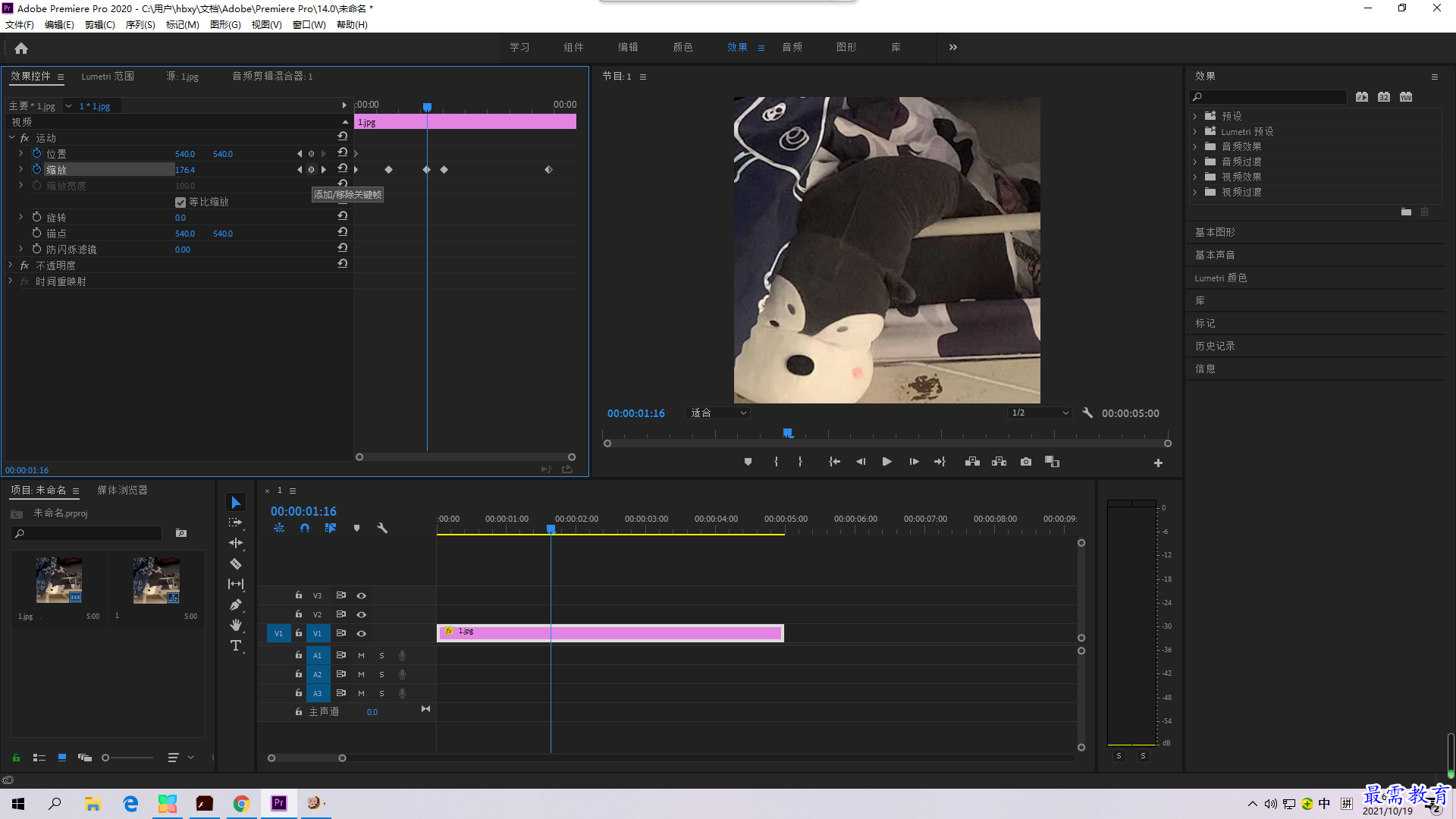
Task: Switch to Audio (音频) workspace
Action: click(x=792, y=47)
